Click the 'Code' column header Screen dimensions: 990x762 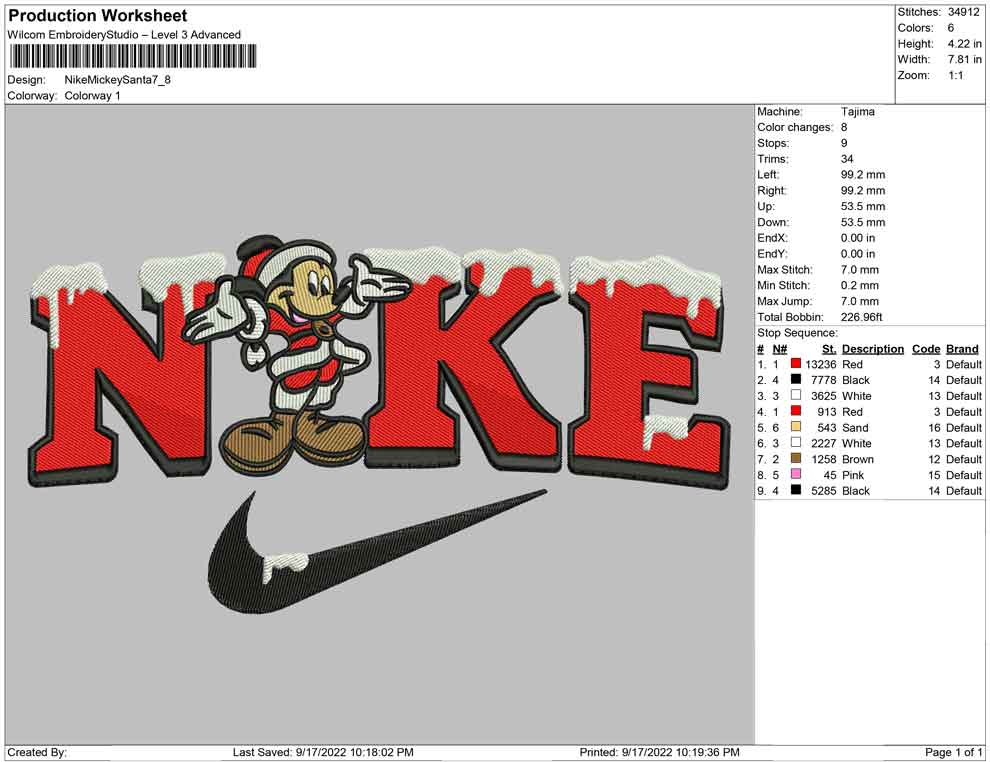(926, 349)
